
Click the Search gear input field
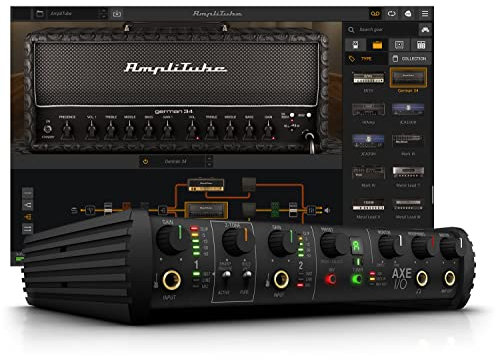pyautogui.click(x=381, y=30)
